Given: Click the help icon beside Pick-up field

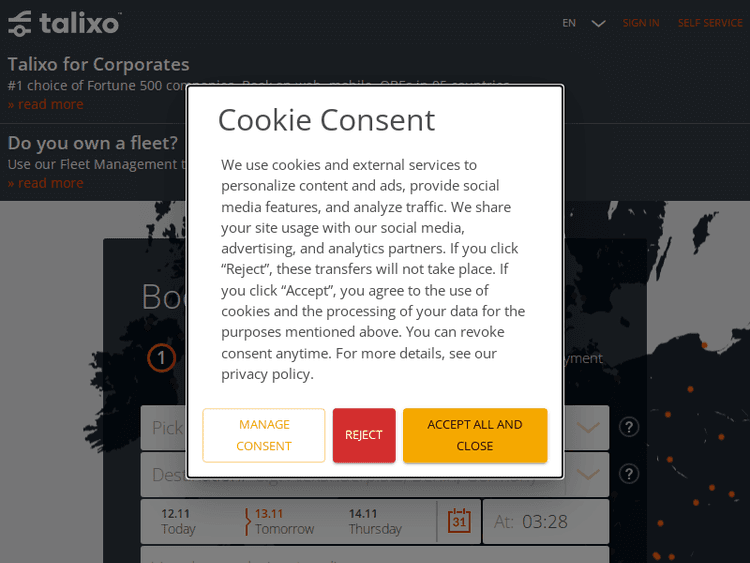Looking at the screenshot, I should click(x=629, y=427).
